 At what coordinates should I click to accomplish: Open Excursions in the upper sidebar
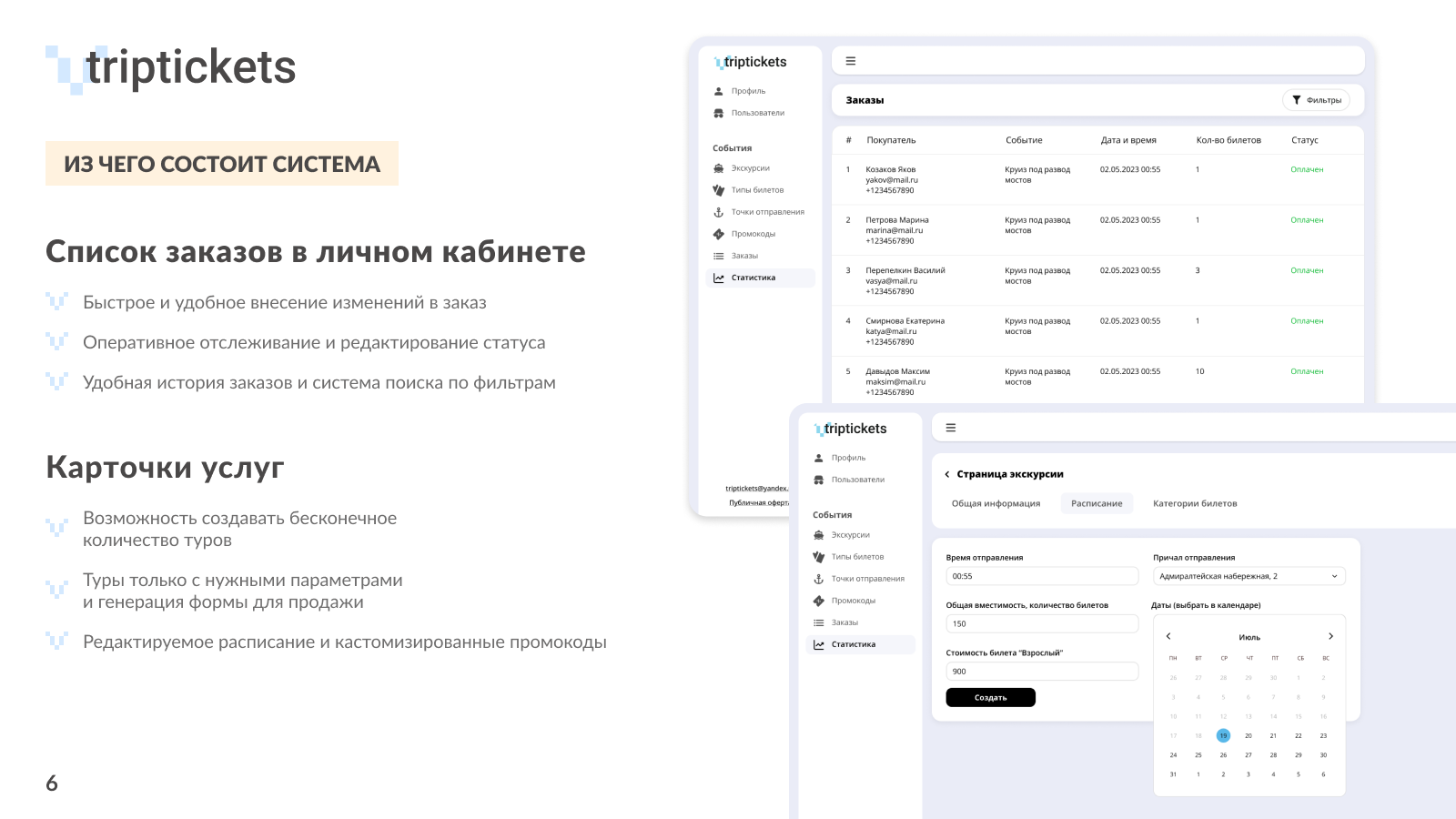(x=750, y=168)
